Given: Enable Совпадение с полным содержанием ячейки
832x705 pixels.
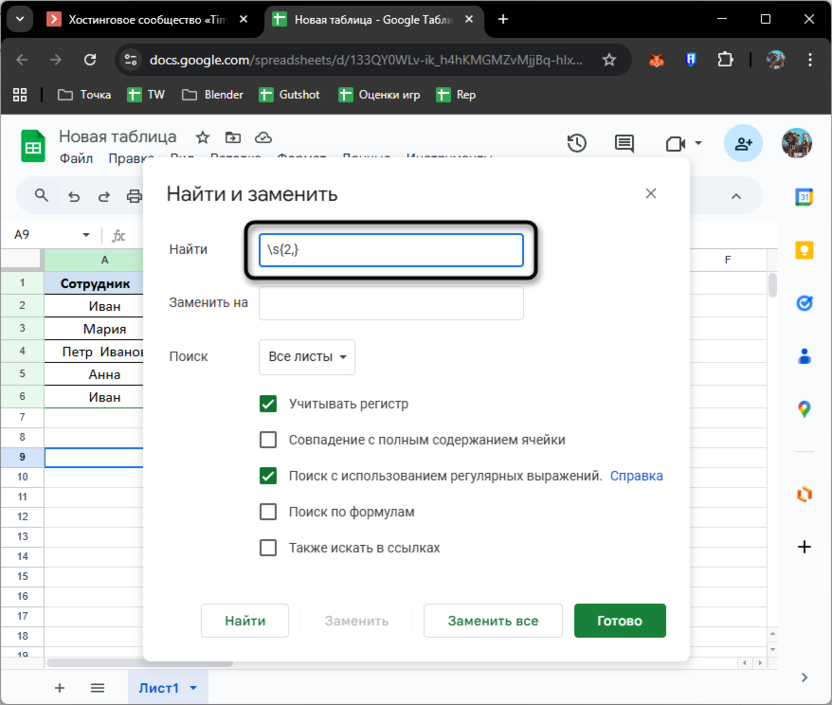Looking at the screenshot, I should [268, 440].
